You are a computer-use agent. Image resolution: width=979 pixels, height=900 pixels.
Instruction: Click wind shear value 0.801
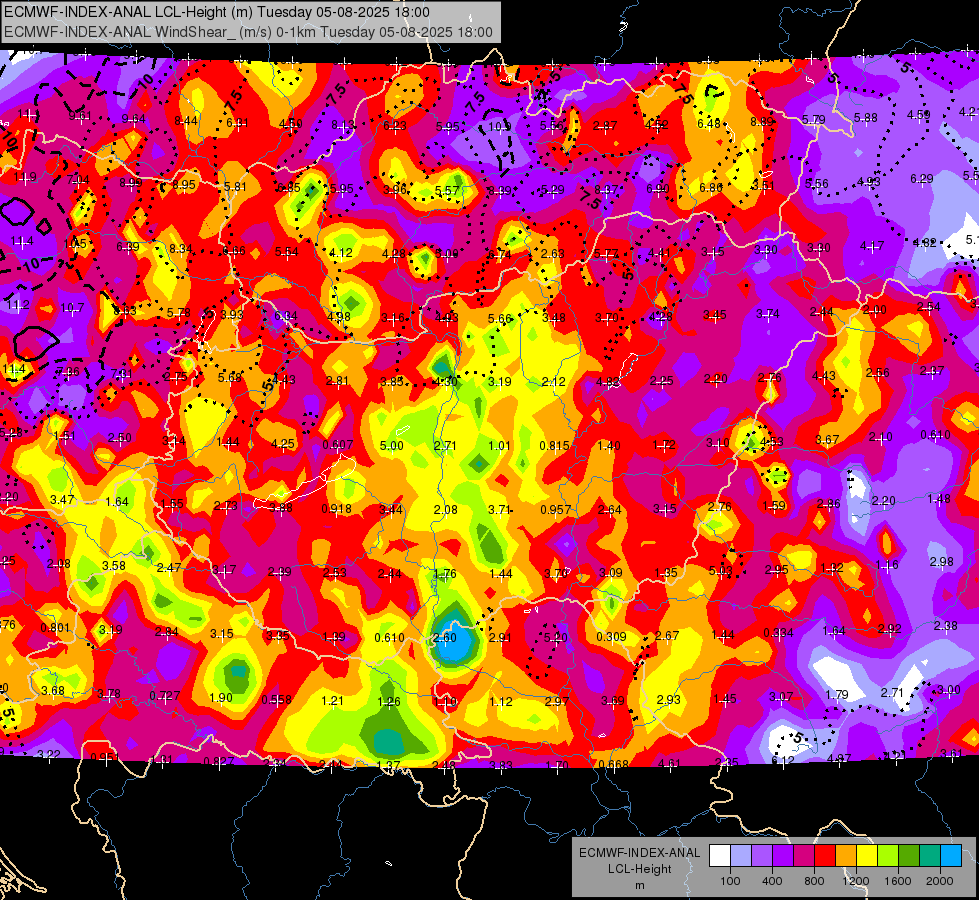[56, 628]
